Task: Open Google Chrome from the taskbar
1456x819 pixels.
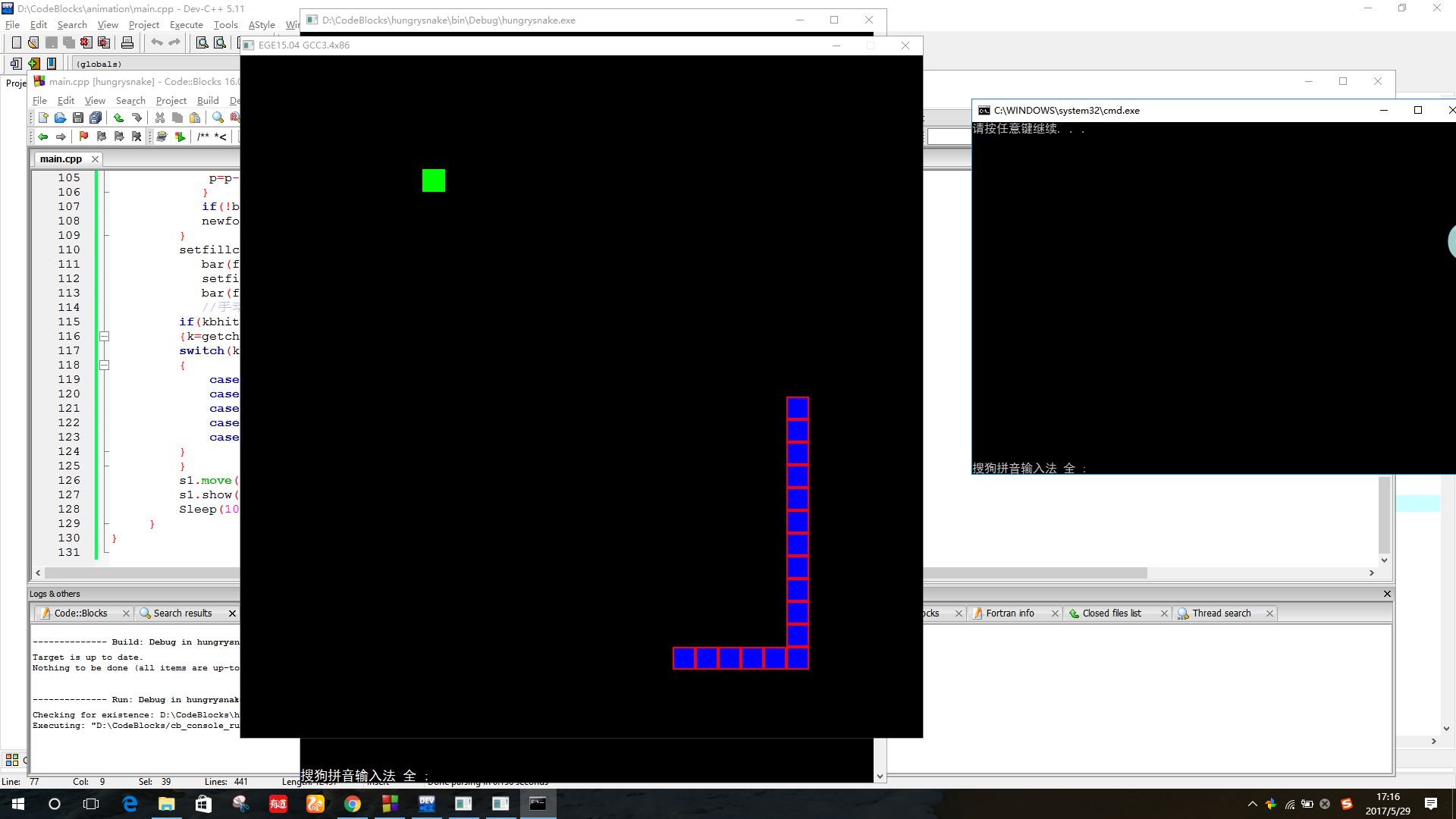Action: pos(353,804)
